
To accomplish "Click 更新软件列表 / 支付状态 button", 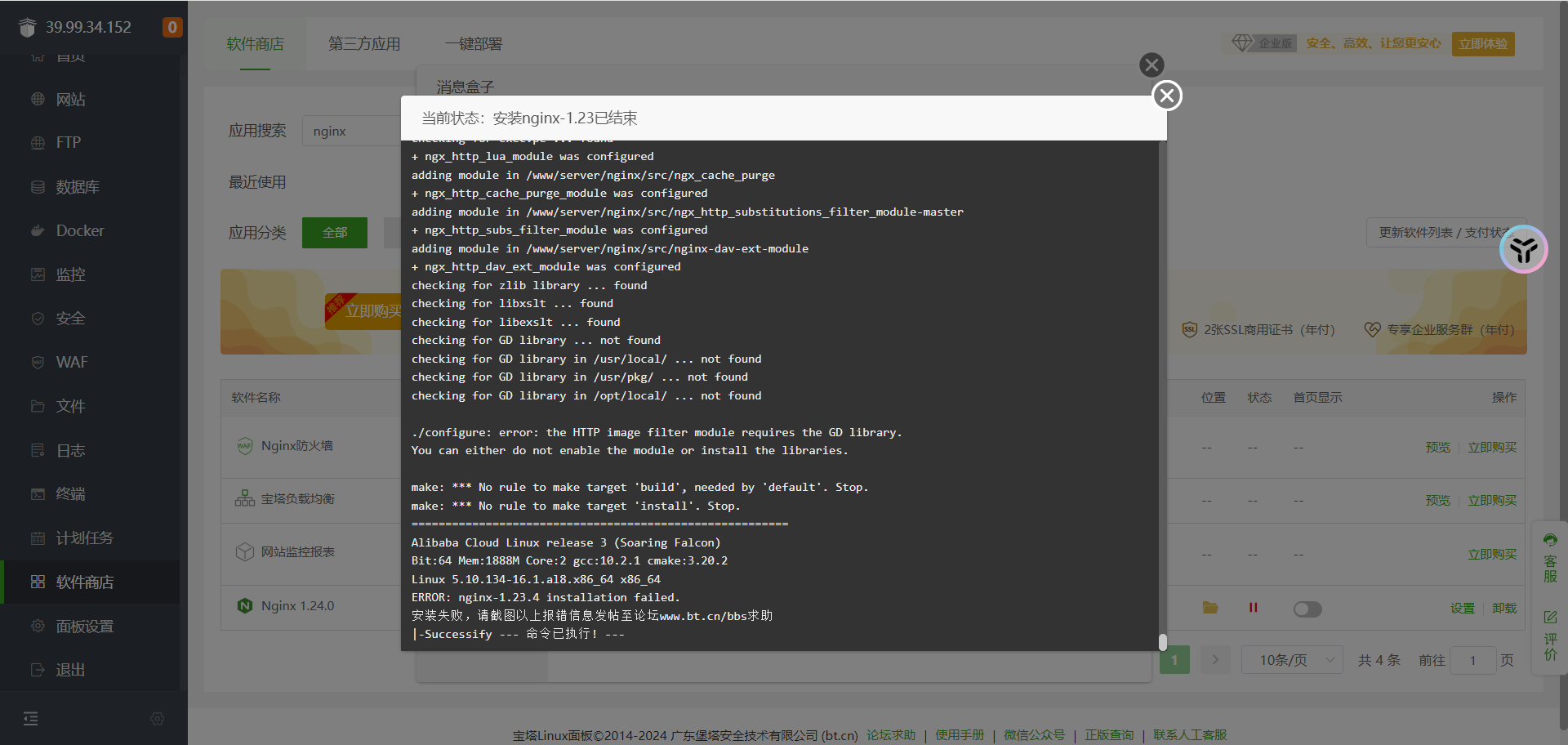I will pos(1446,233).
